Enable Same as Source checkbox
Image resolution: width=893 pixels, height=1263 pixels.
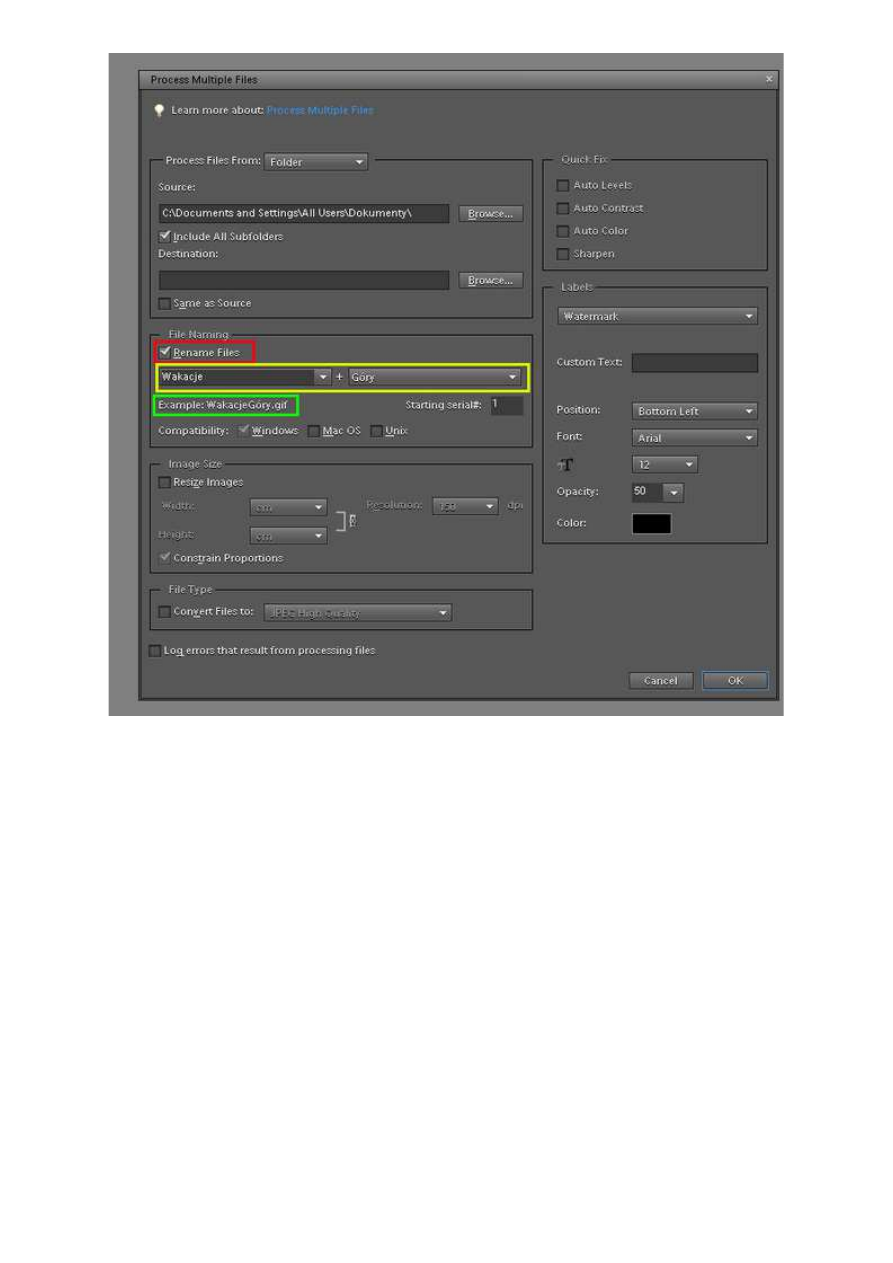[166, 303]
